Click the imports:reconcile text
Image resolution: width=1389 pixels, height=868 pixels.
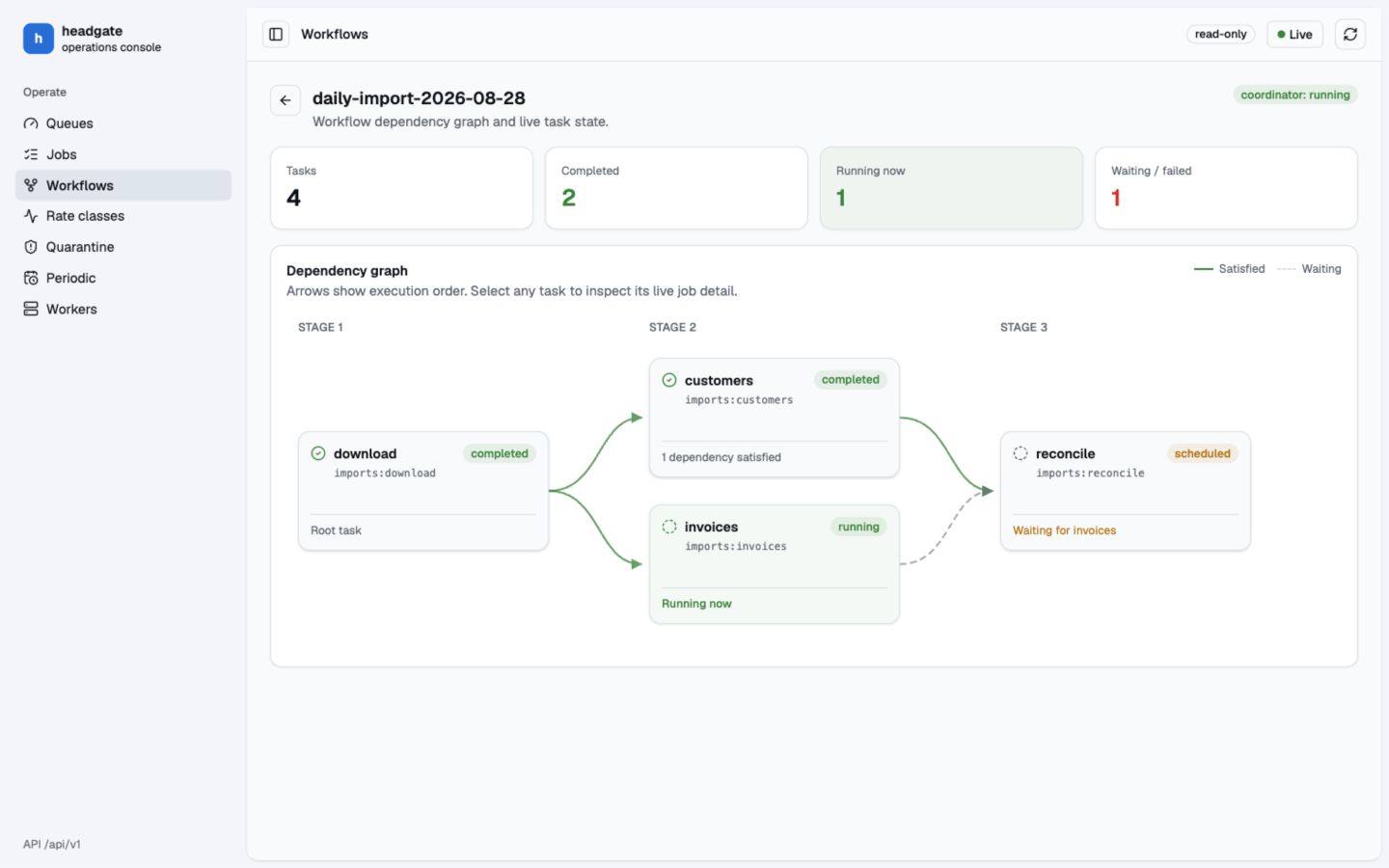[1090, 474]
